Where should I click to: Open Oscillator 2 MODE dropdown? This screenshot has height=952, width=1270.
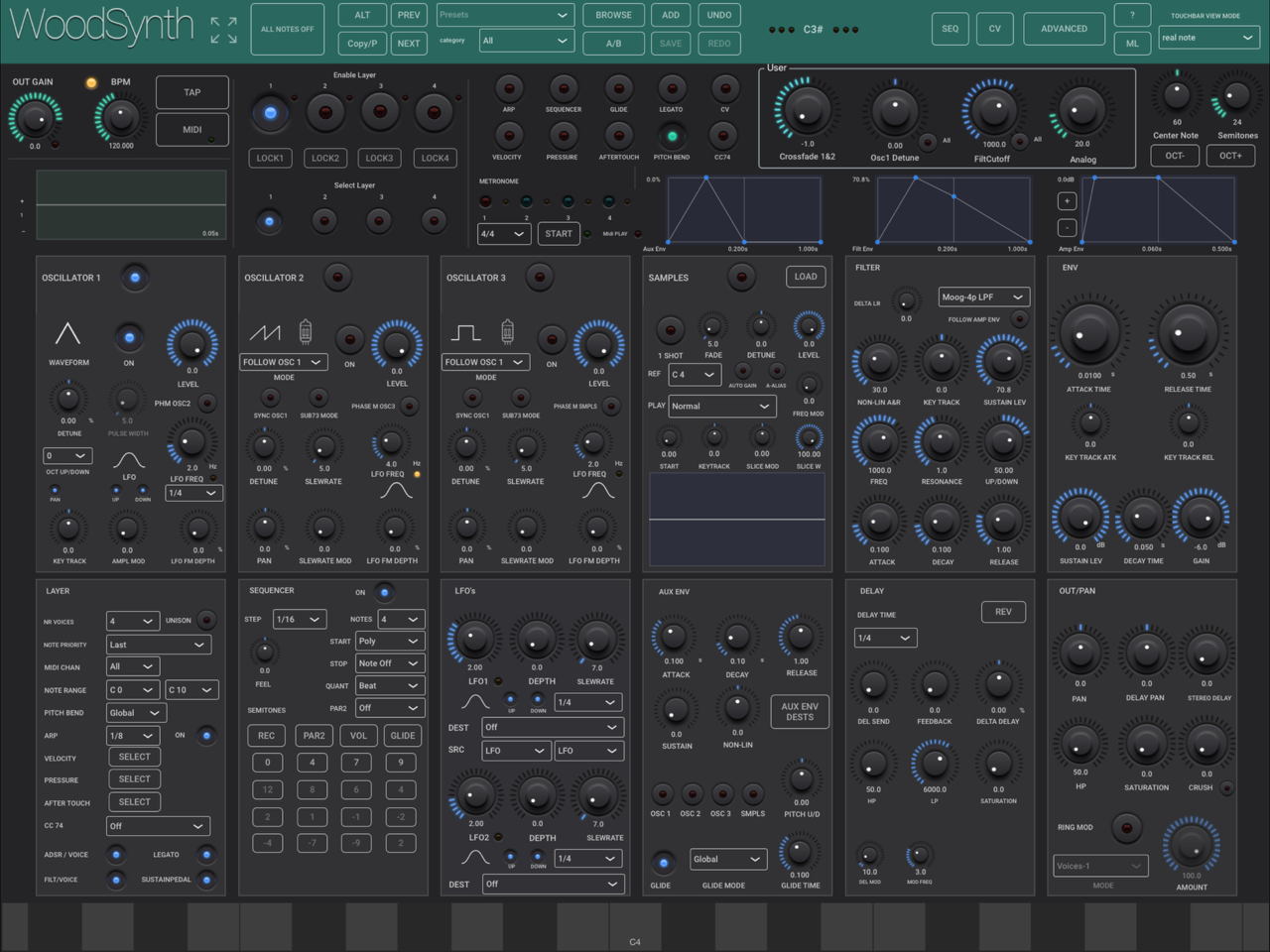point(284,362)
